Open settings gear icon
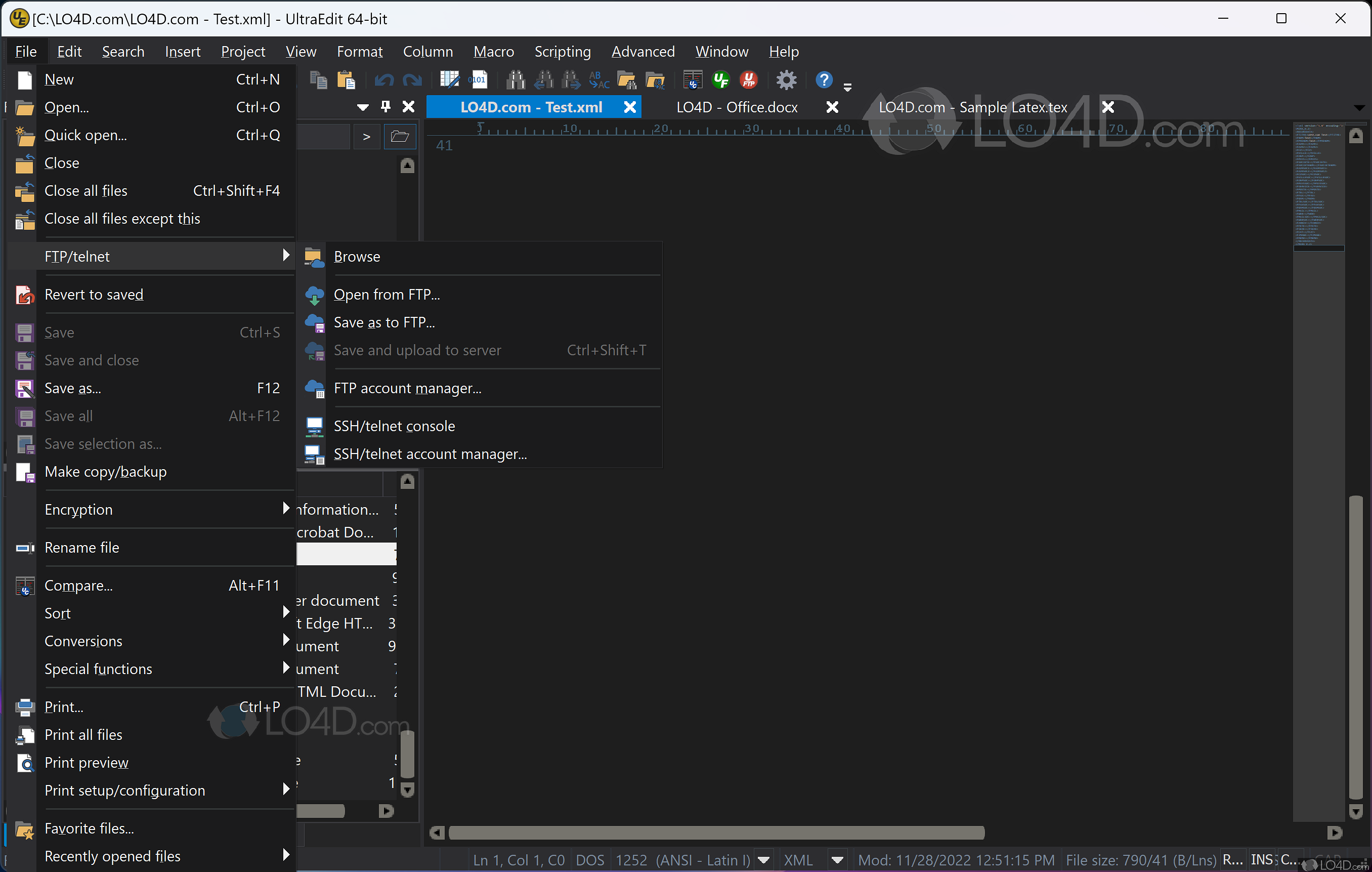The width and height of the screenshot is (1372, 872). coord(786,80)
